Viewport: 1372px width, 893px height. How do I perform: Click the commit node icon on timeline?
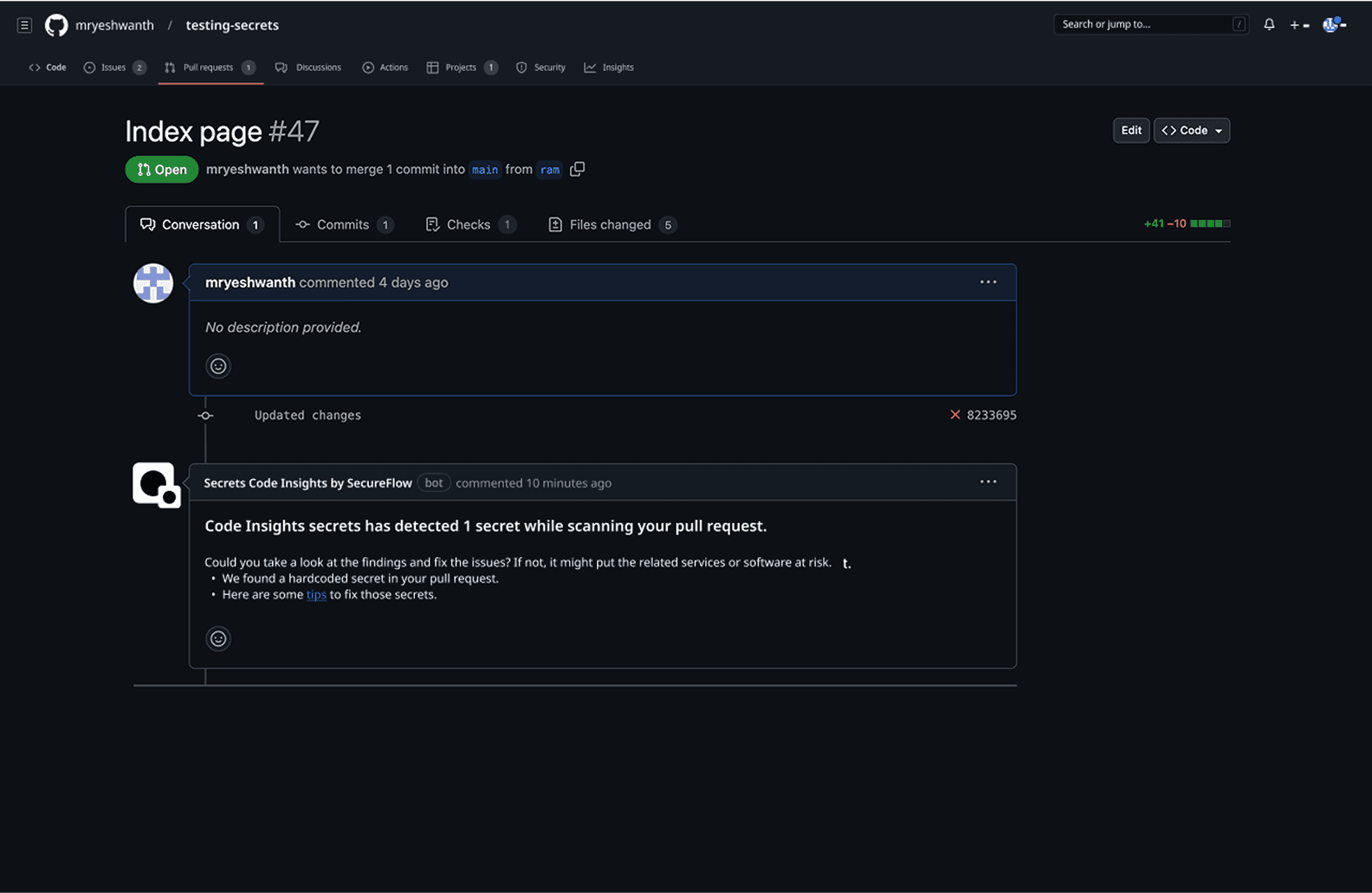(x=205, y=416)
